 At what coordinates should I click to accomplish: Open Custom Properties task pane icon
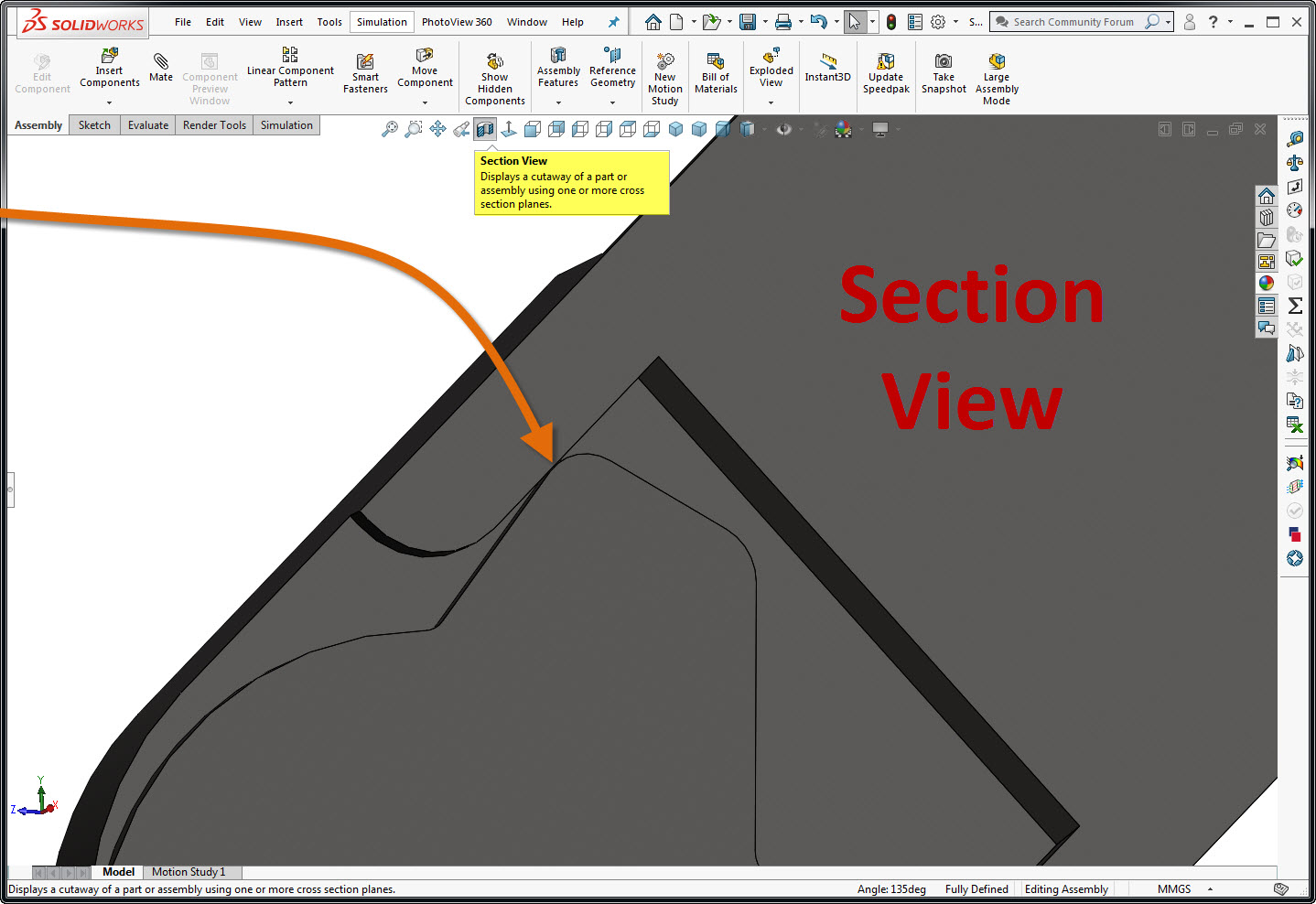coord(1267,306)
